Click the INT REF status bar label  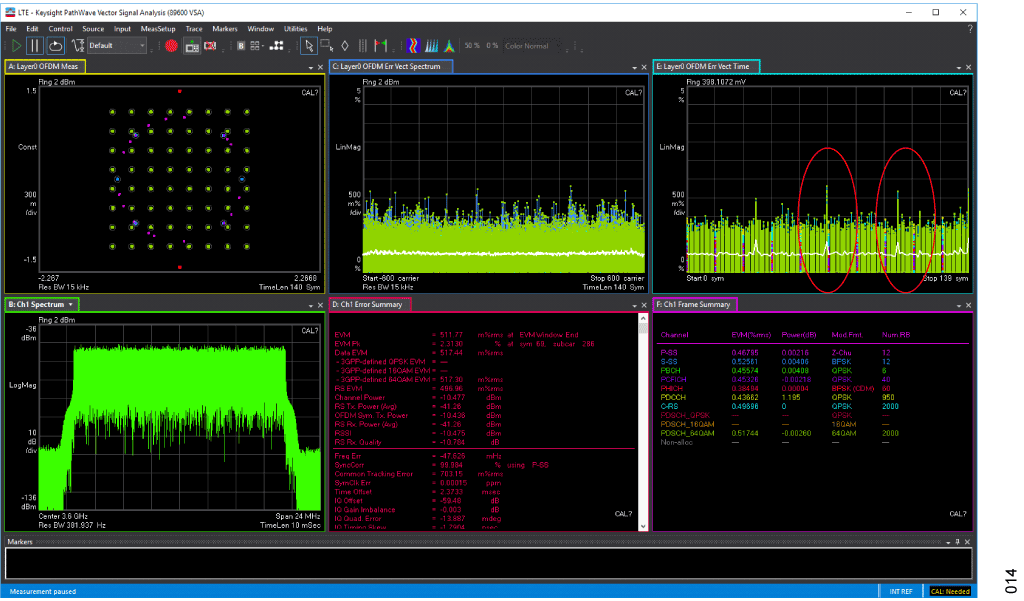tap(901, 591)
